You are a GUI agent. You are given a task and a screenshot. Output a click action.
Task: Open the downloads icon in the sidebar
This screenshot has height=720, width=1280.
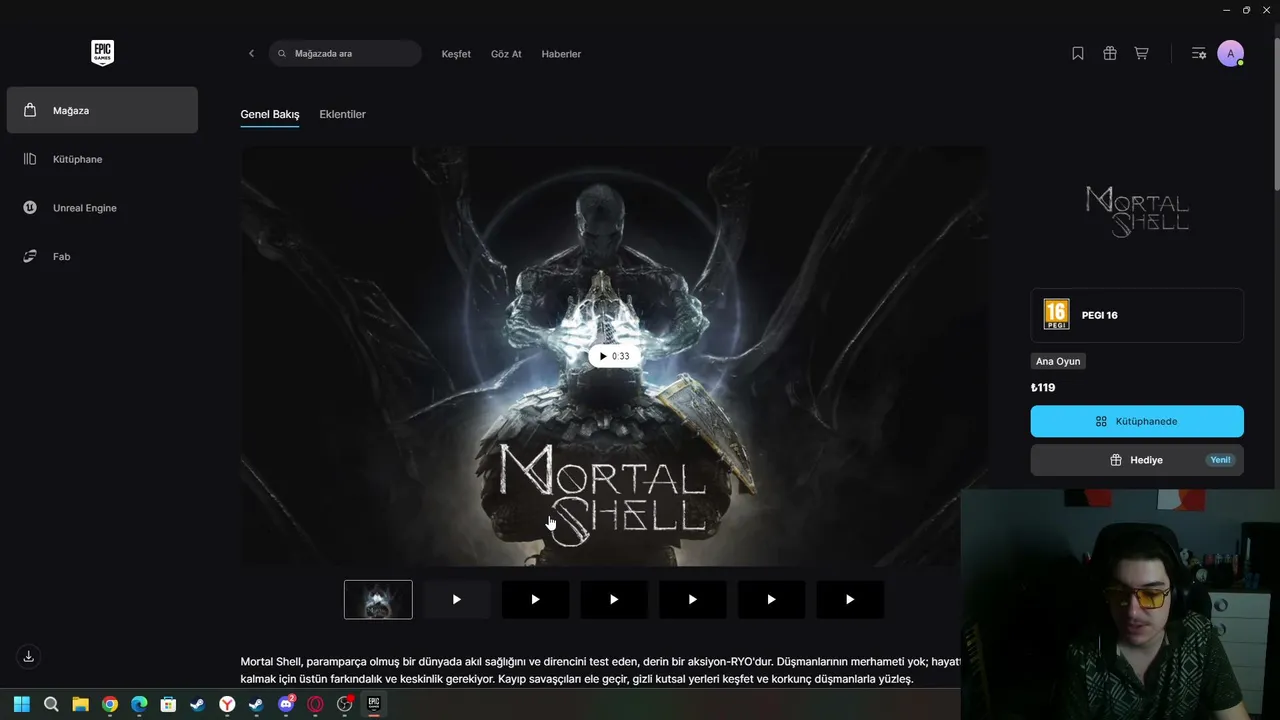point(29,657)
